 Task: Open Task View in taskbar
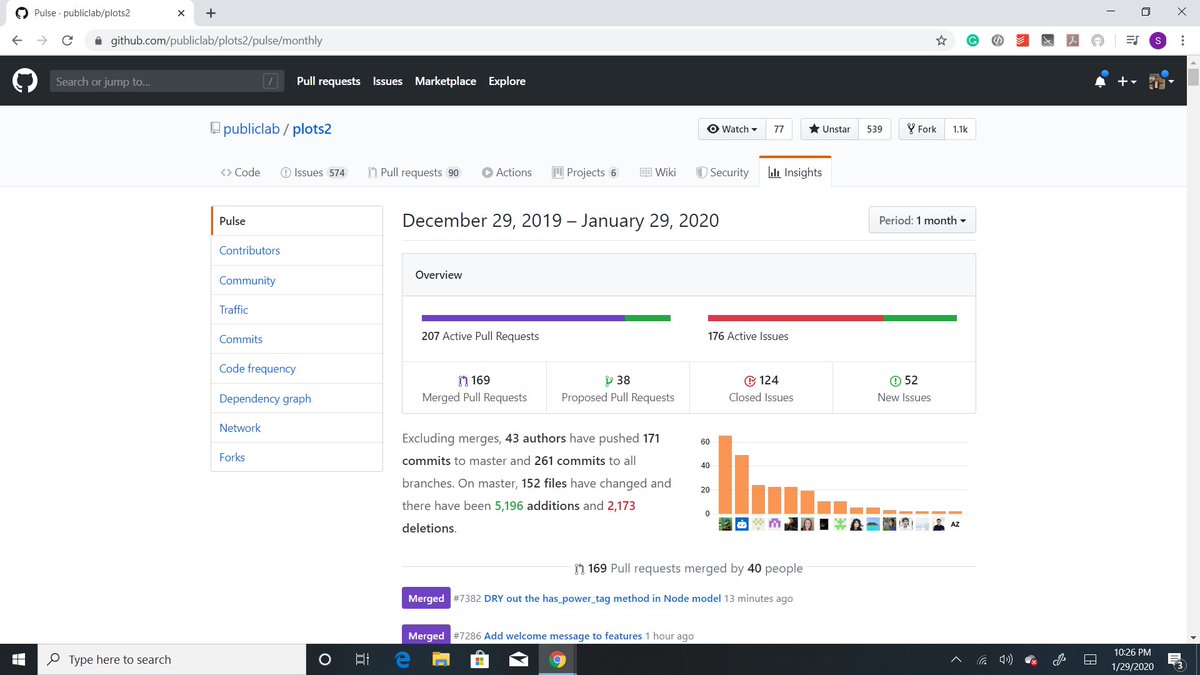click(362, 659)
